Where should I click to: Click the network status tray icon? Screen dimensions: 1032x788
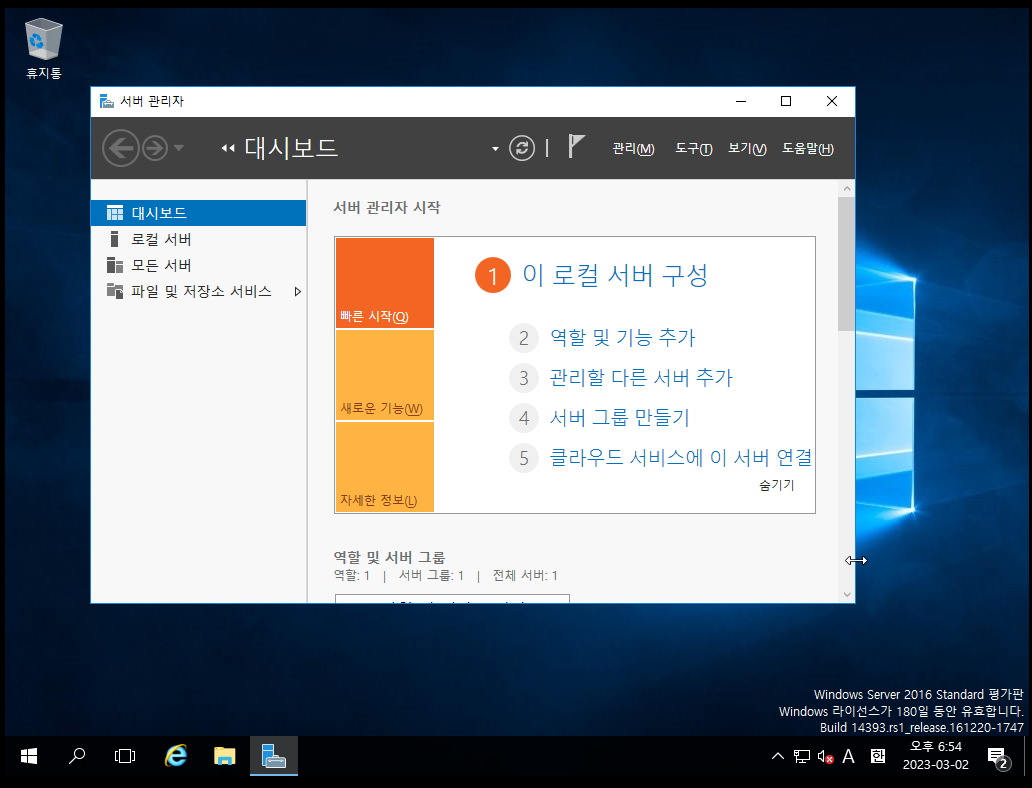click(802, 756)
